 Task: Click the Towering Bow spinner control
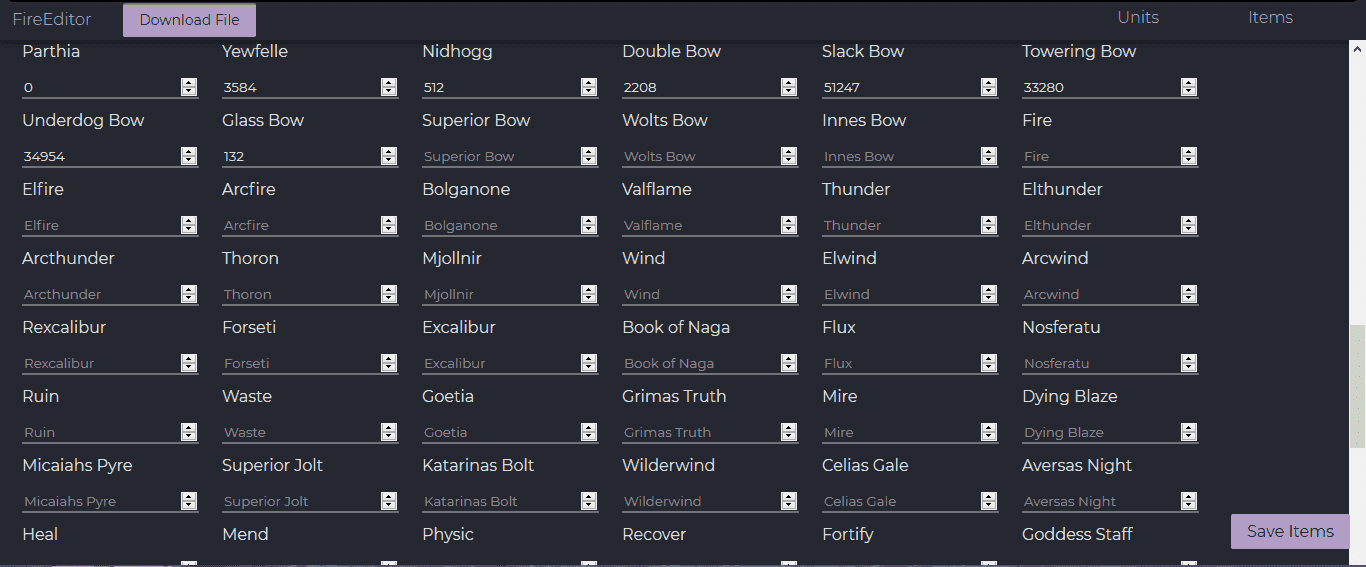click(1189, 87)
